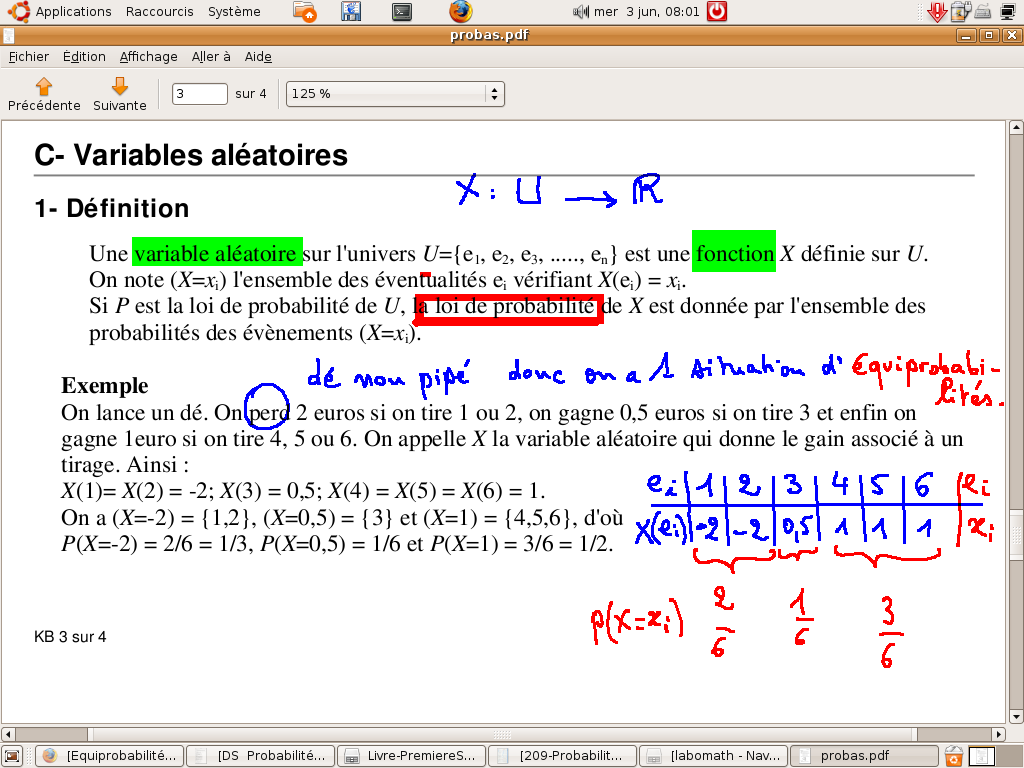Go to previous page with Précédente arrow

coord(43,94)
